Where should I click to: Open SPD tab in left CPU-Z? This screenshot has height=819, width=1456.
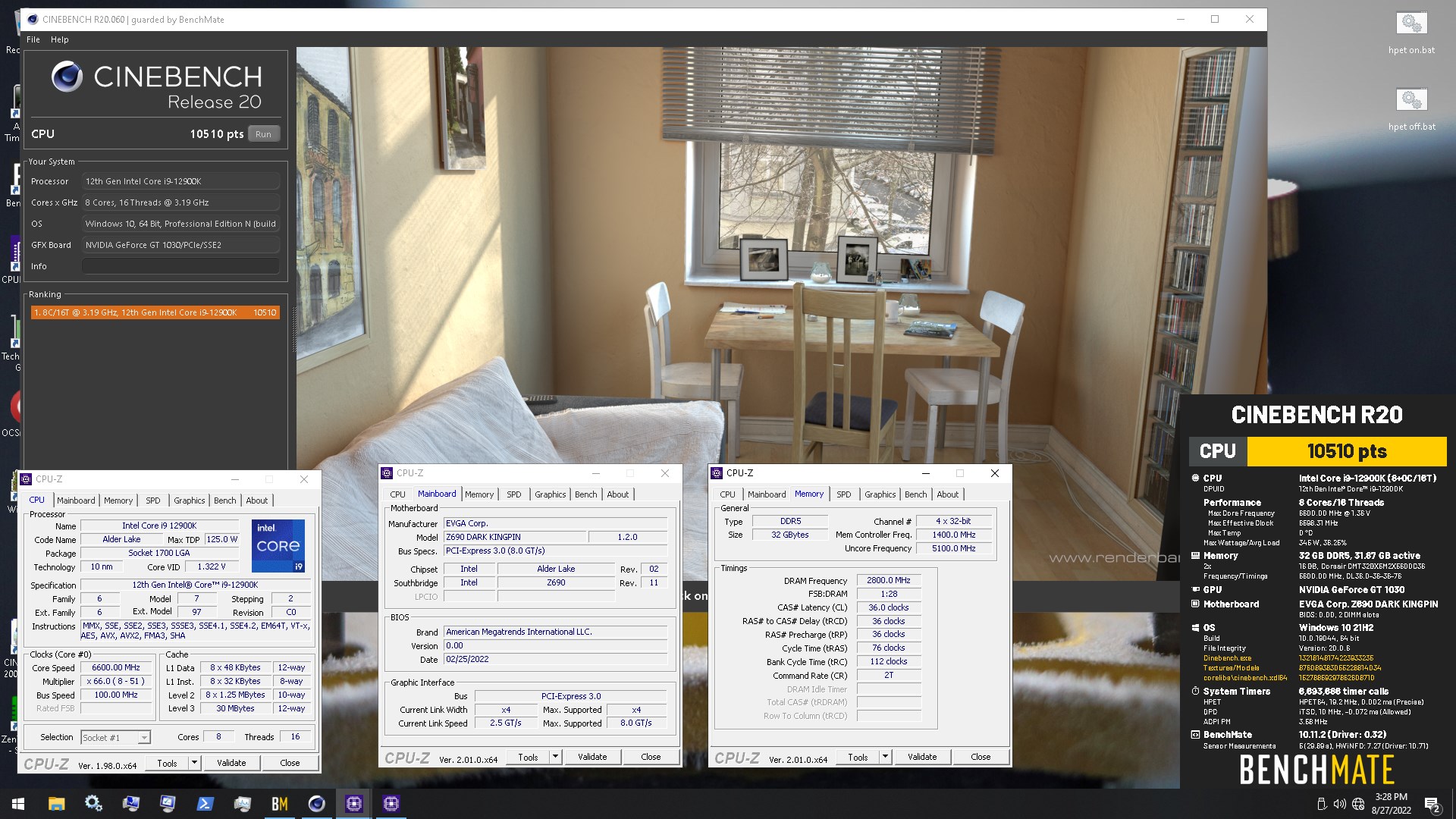pyautogui.click(x=153, y=500)
